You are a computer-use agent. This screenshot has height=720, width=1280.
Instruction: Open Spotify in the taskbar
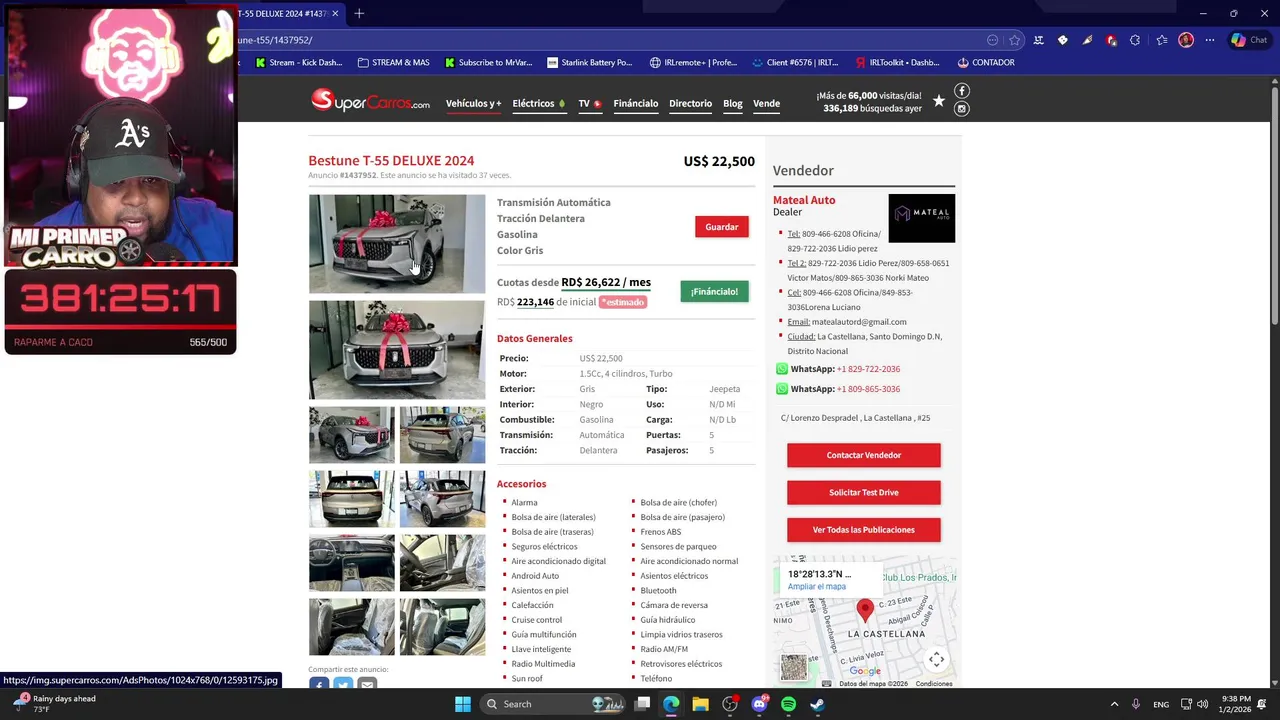coord(788,704)
